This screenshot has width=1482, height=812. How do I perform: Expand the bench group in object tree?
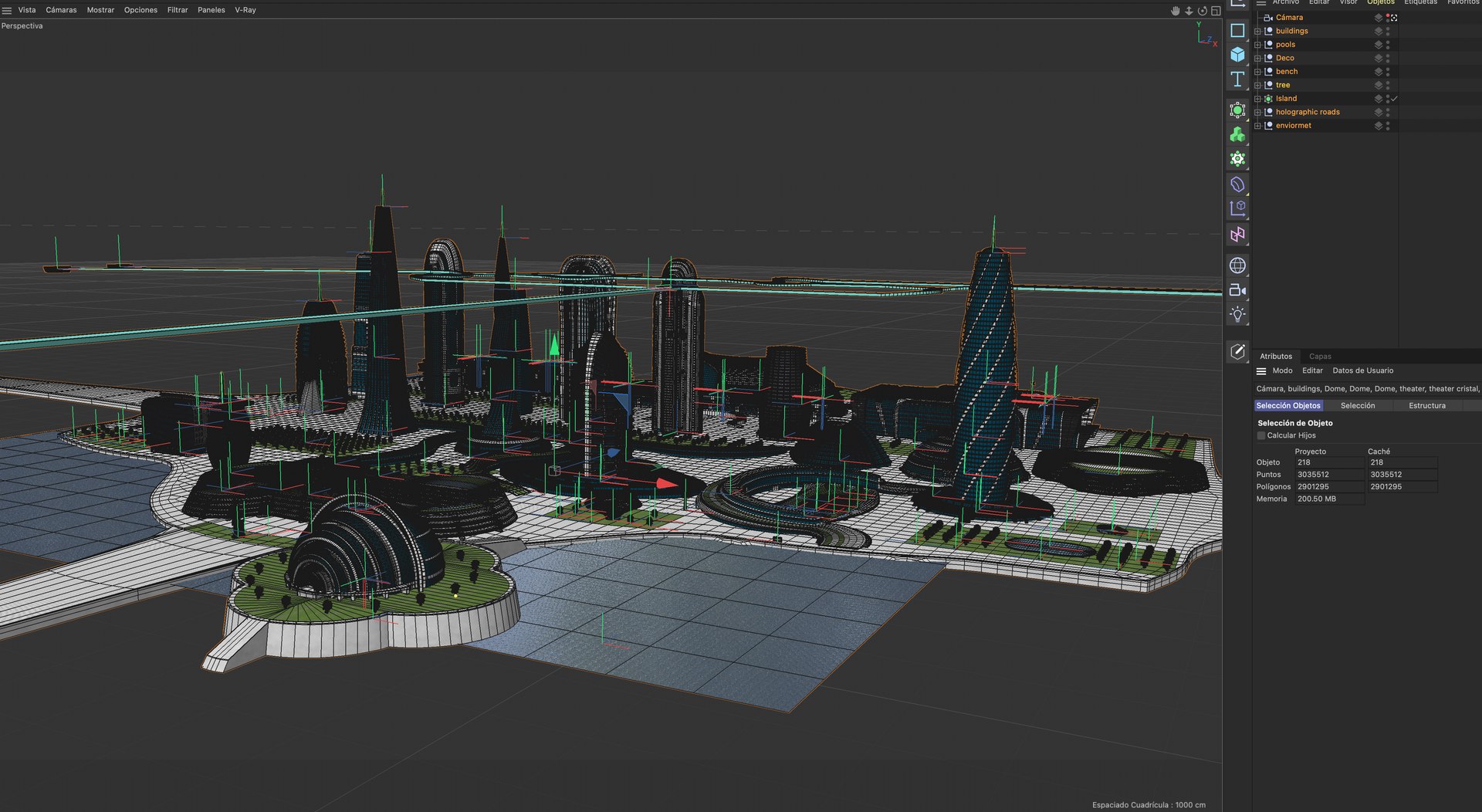click(x=1257, y=72)
